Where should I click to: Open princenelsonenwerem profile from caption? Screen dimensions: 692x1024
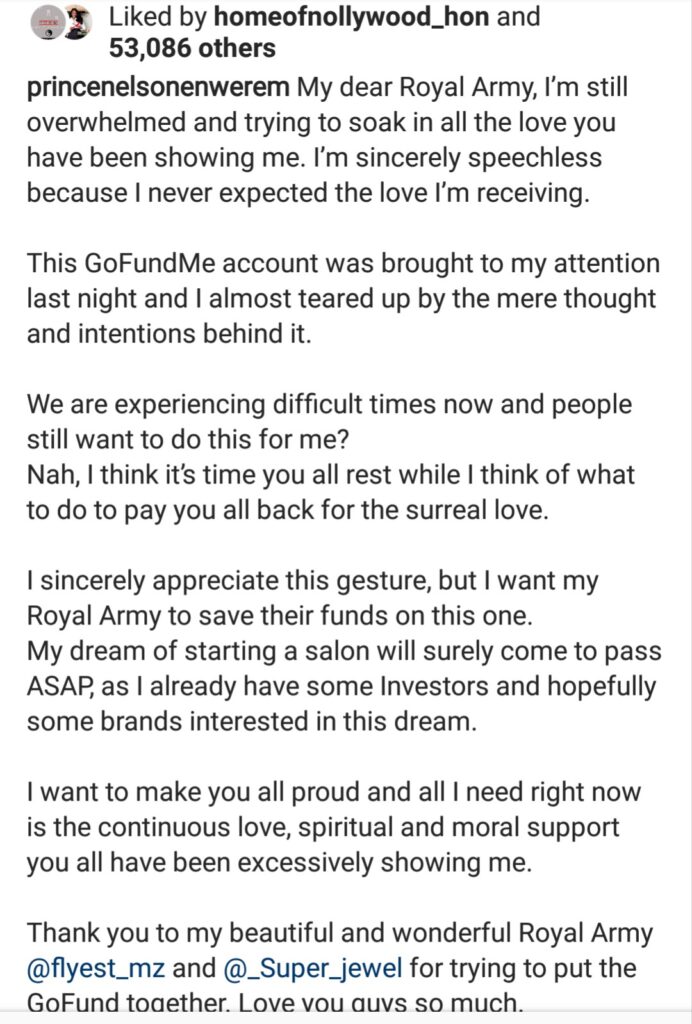click(x=158, y=88)
